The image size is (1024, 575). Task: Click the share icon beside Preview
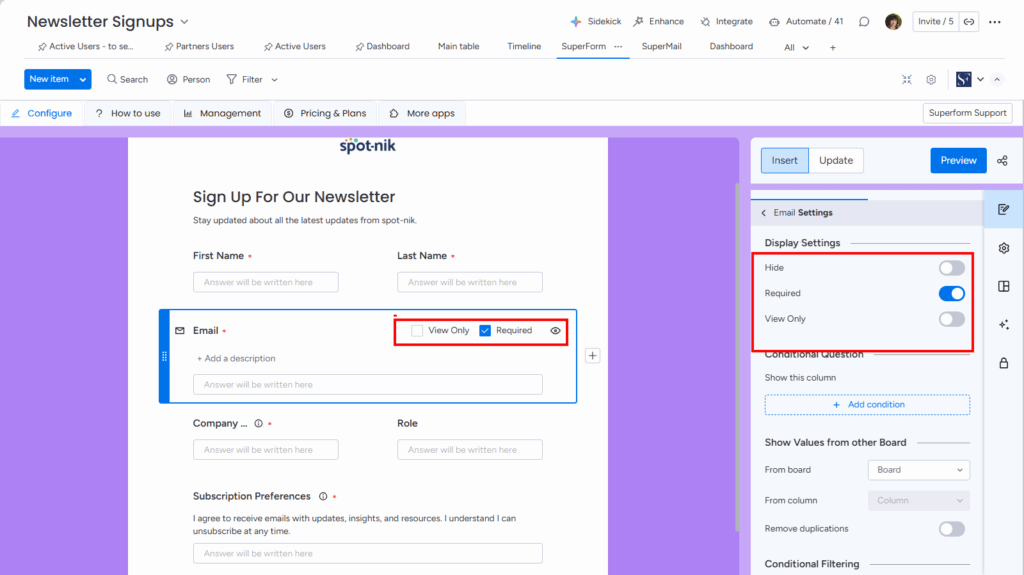1002,161
